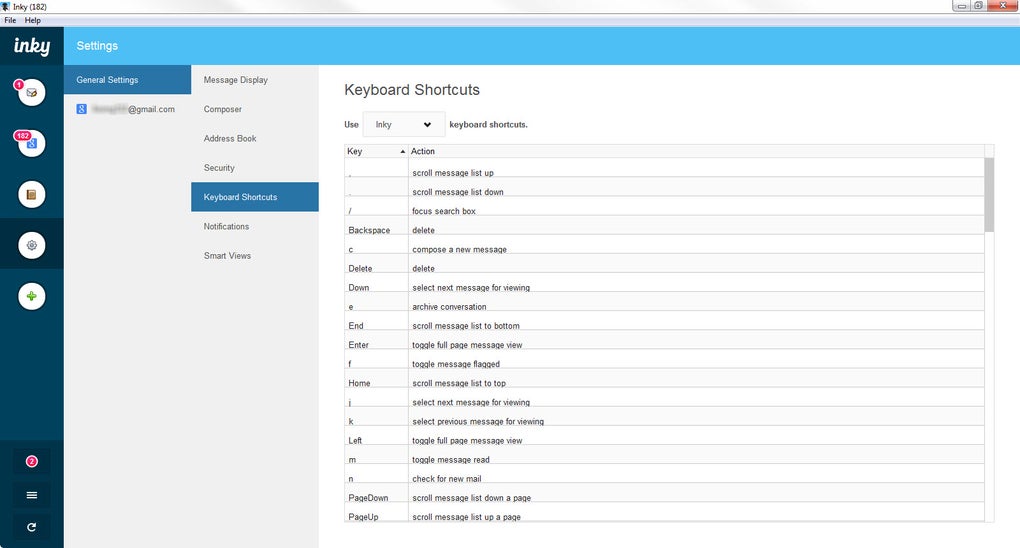Select General Settings in the left panel
Viewport: 1020px width, 548px height.
[107, 80]
